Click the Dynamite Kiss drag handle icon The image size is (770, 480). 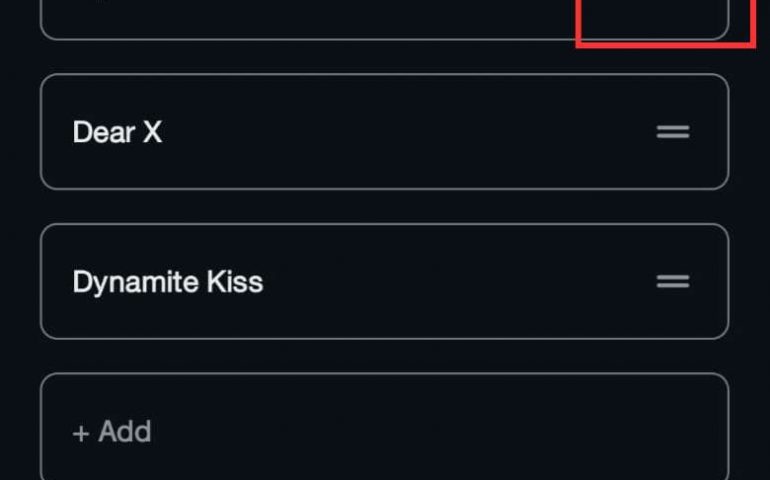coord(673,282)
